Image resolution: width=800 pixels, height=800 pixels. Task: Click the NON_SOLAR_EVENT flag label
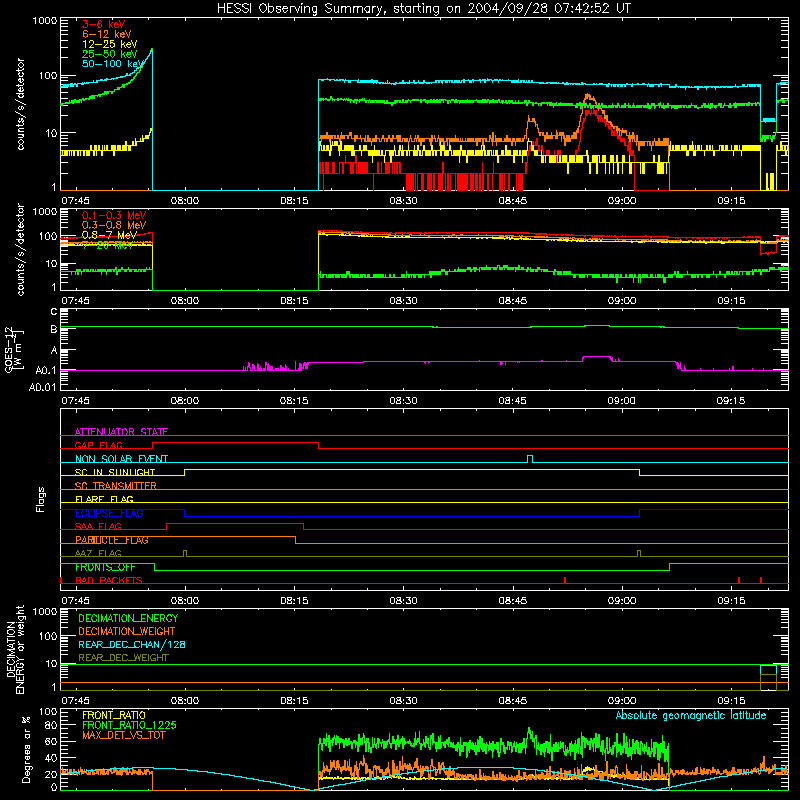121,459
